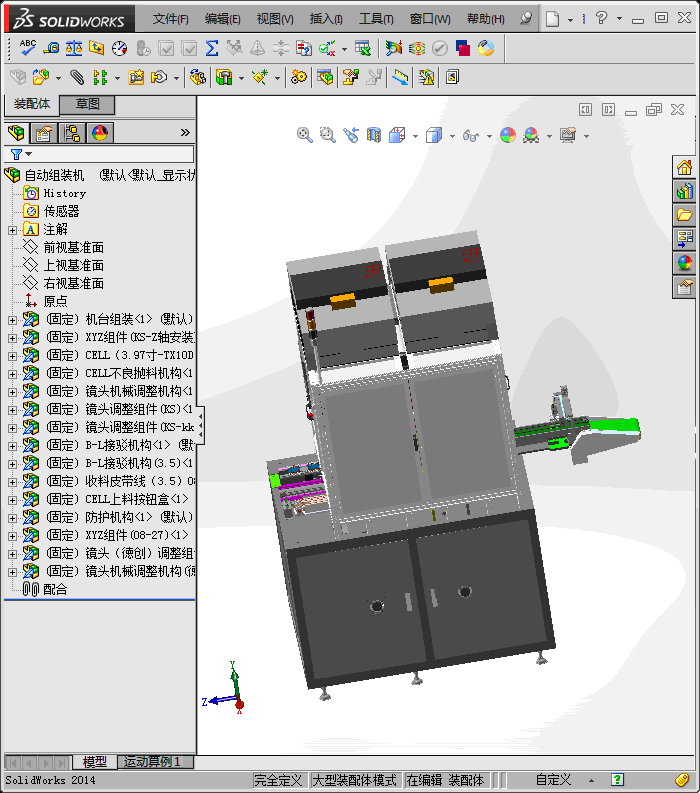Open the 自定义 status bar dropdown arrow
Image resolution: width=700 pixels, height=793 pixels.
click(591, 780)
